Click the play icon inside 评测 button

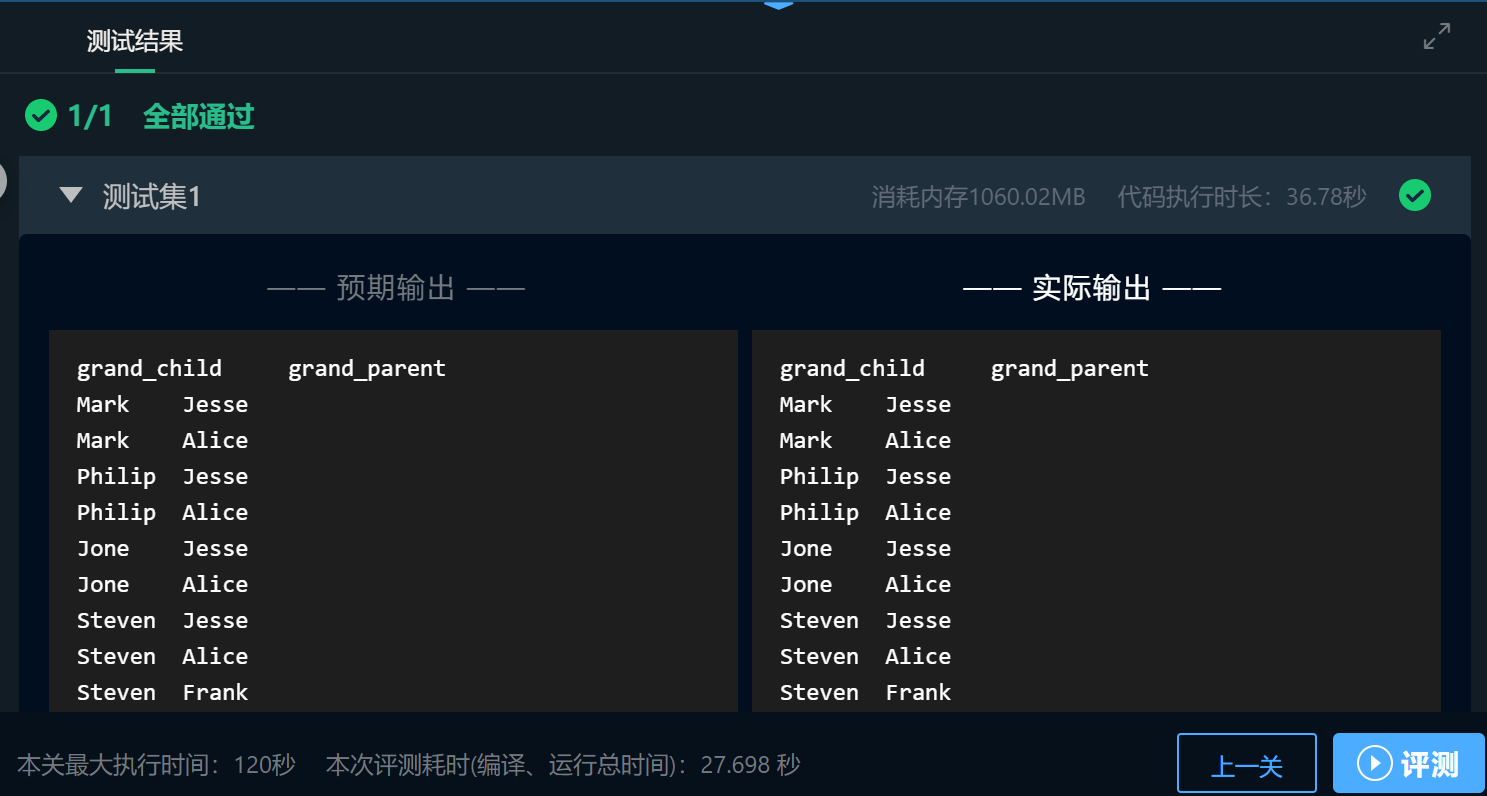coord(1375,764)
